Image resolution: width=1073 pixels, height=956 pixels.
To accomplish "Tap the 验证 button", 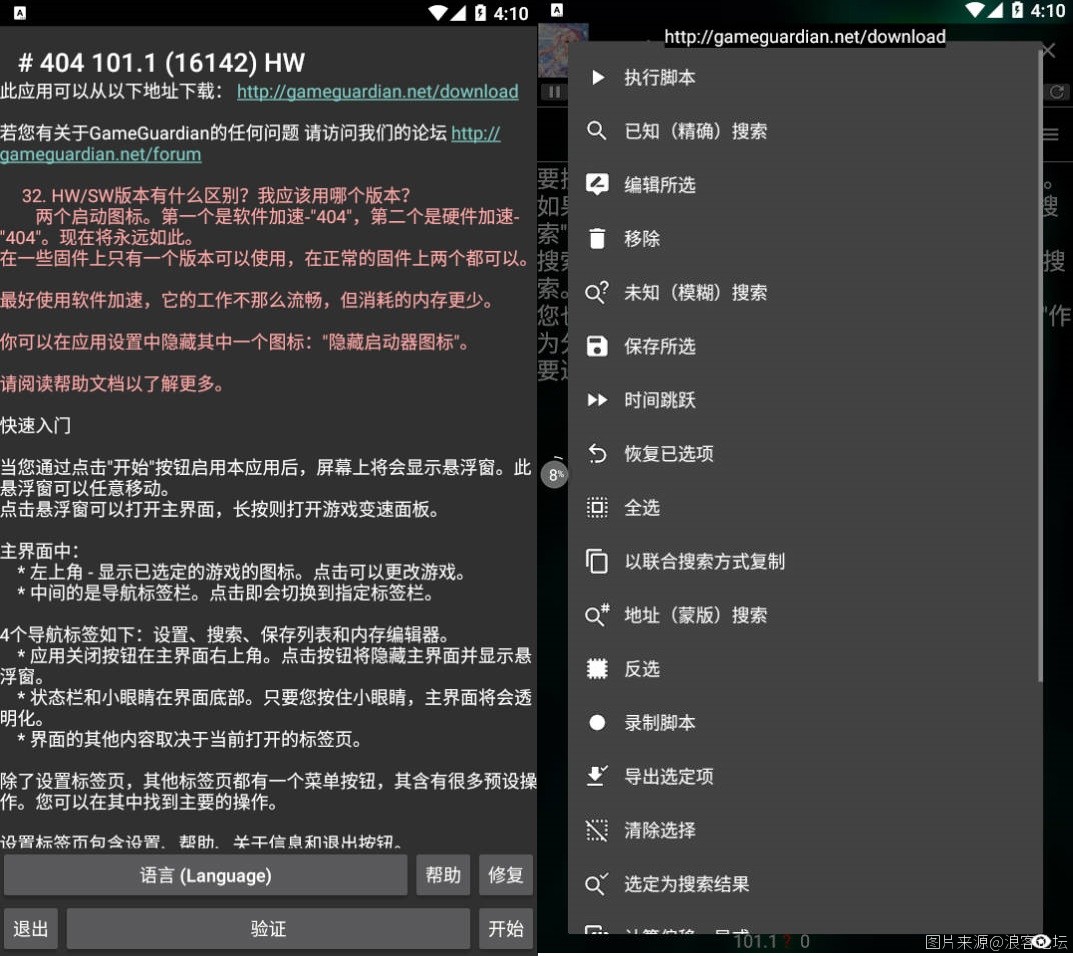I will coord(268,929).
